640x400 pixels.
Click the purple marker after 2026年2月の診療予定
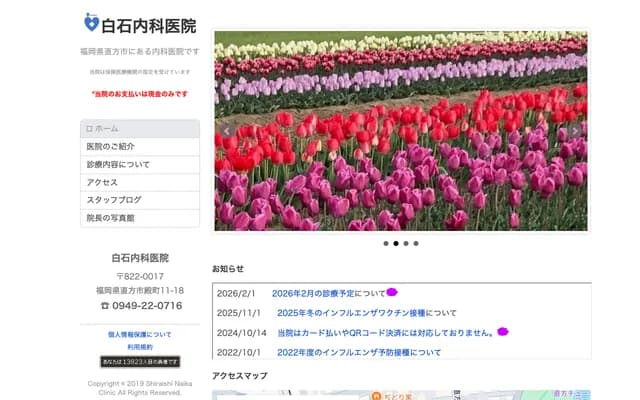pos(392,293)
